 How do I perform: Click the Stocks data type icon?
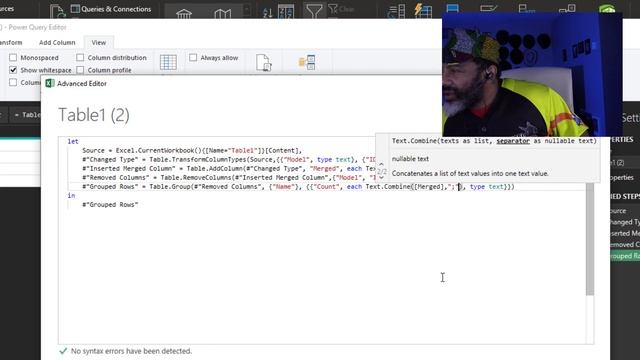point(184,13)
